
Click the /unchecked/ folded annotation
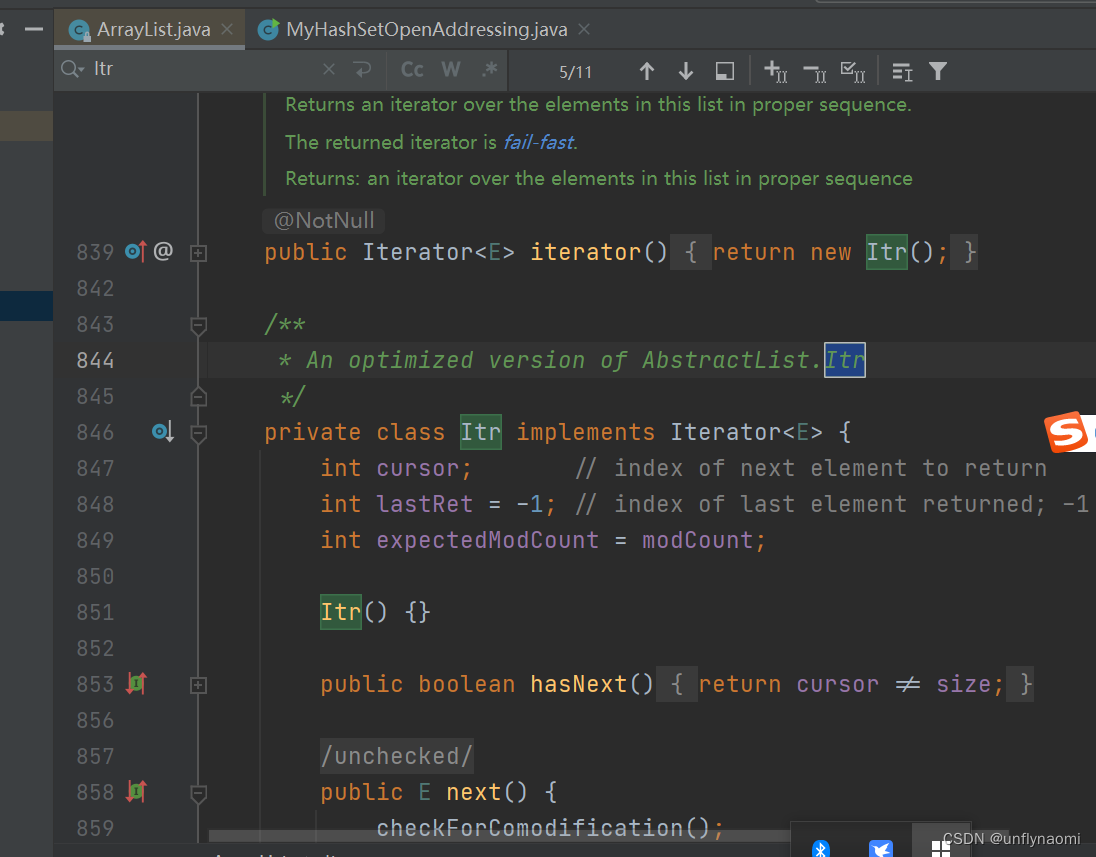(396, 756)
